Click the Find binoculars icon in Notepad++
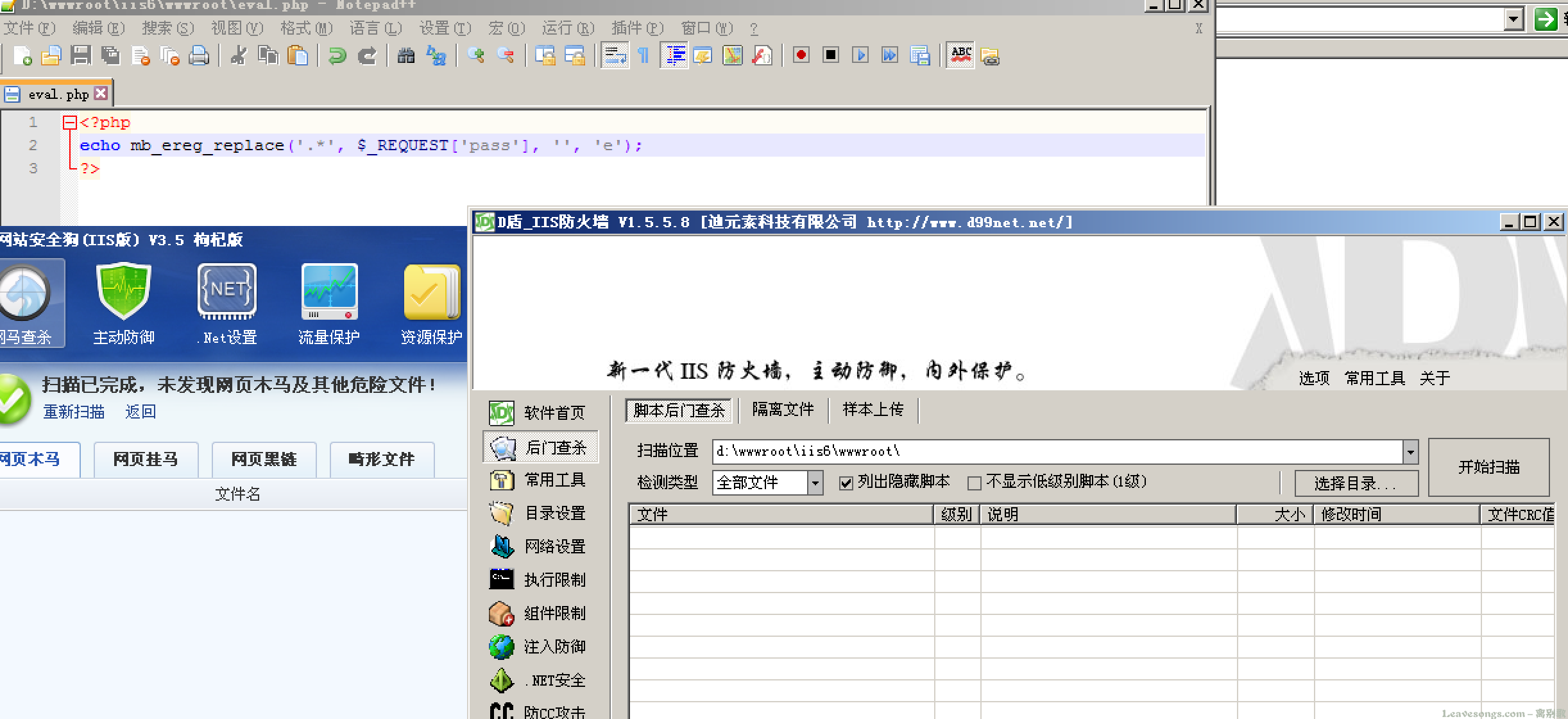Screen dimensions: 1568x719 (x=406, y=56)
